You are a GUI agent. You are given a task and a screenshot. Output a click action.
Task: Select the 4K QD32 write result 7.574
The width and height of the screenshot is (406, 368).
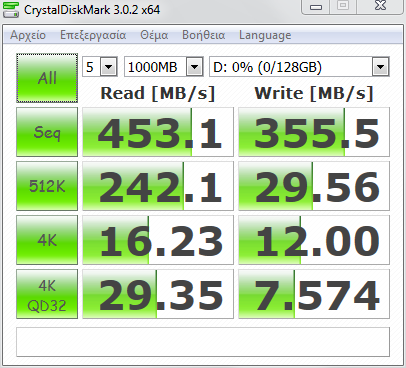[x=314, y=294]
